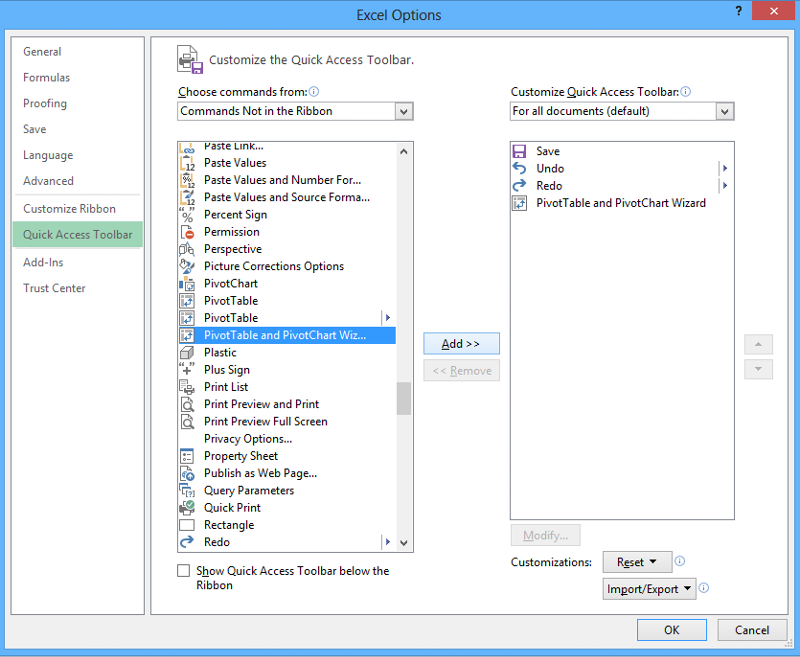Click the Move Up arrow button
Screen dimensions: 800x657
[758, 344]
